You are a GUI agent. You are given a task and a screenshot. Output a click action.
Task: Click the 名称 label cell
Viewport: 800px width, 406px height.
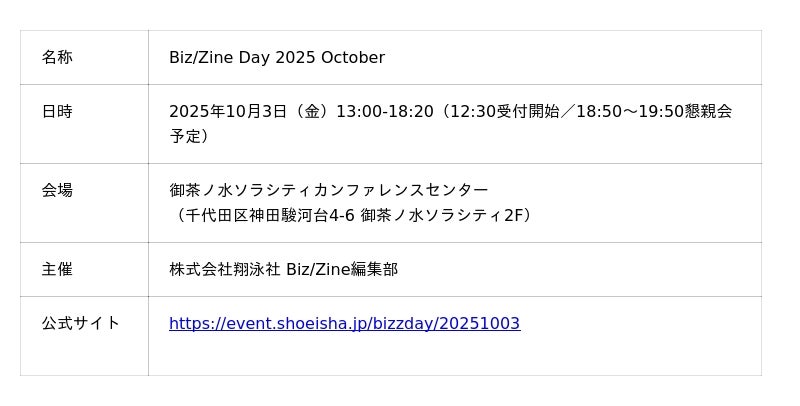tap(57, 57)
